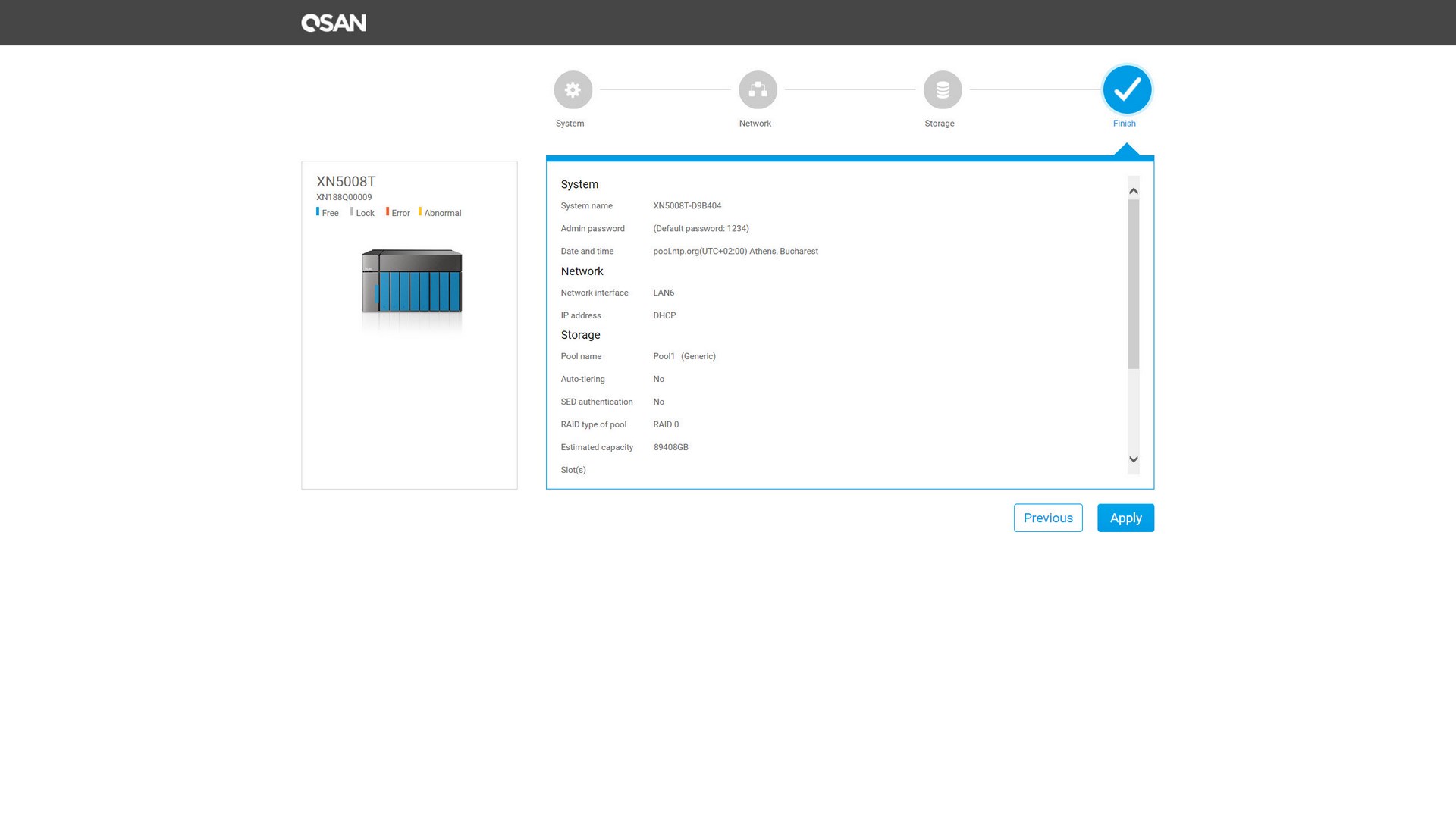The width and height of the screenshot is (1456, 814).
Task: Click the default password 1234 text
Action: [701, 229]
